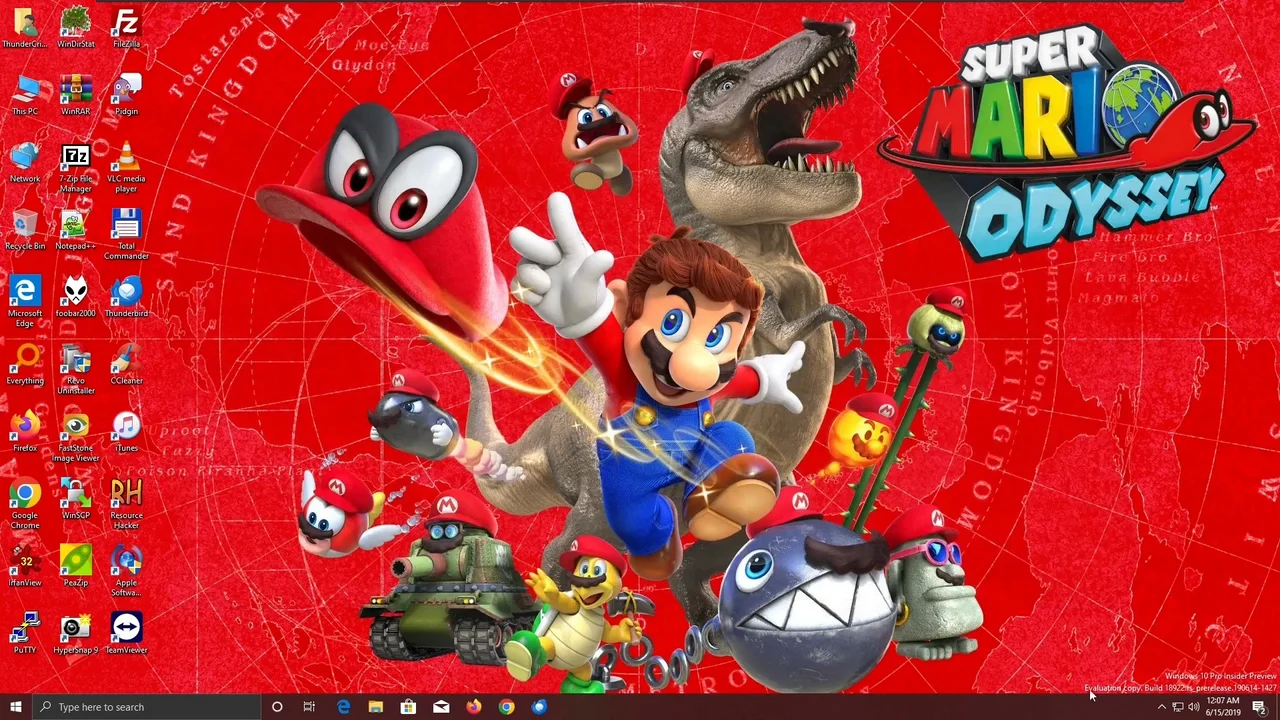Select the Thunderbird desktop shortcut

pos(126,297)
